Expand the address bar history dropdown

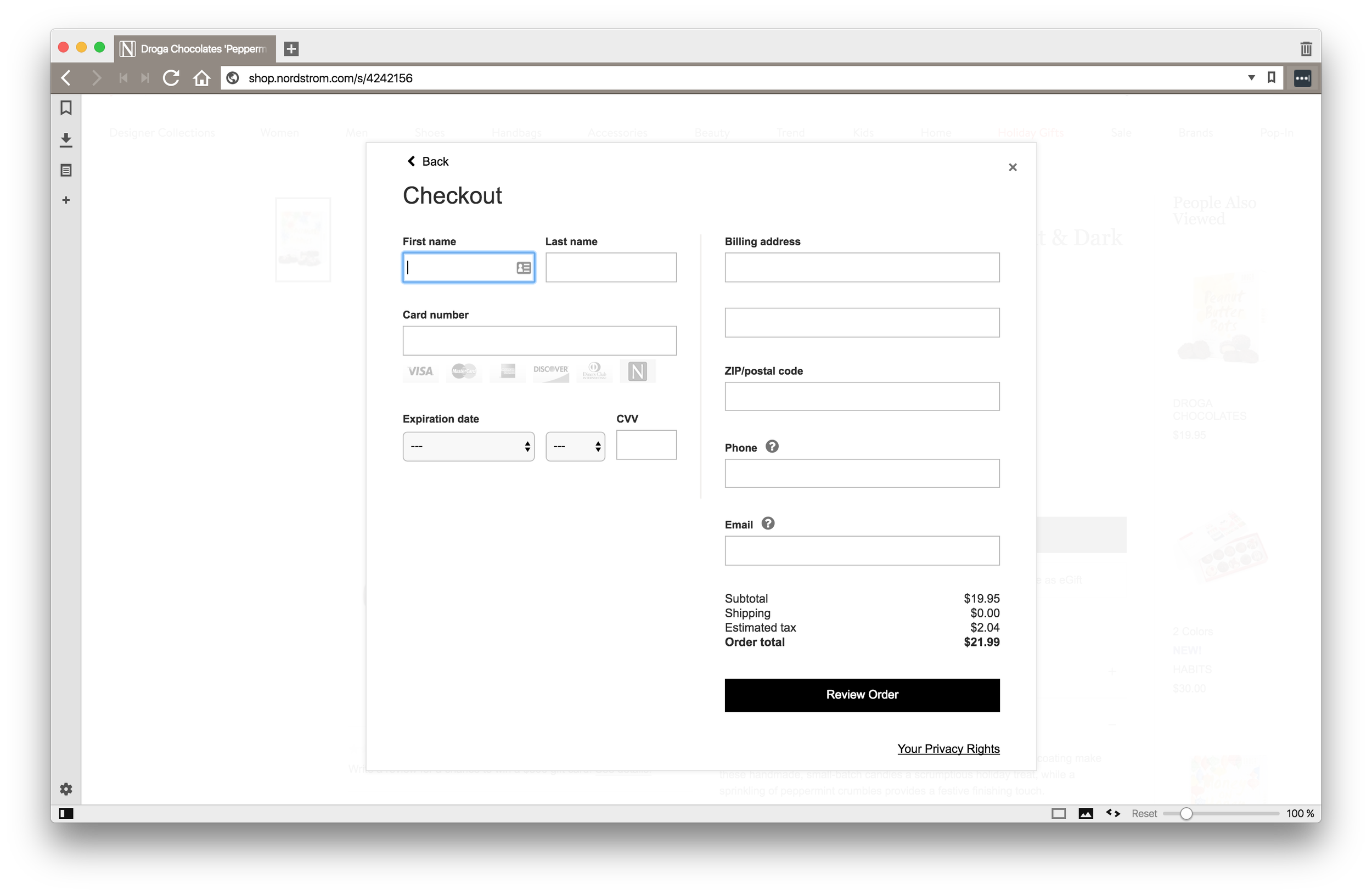1251,78
